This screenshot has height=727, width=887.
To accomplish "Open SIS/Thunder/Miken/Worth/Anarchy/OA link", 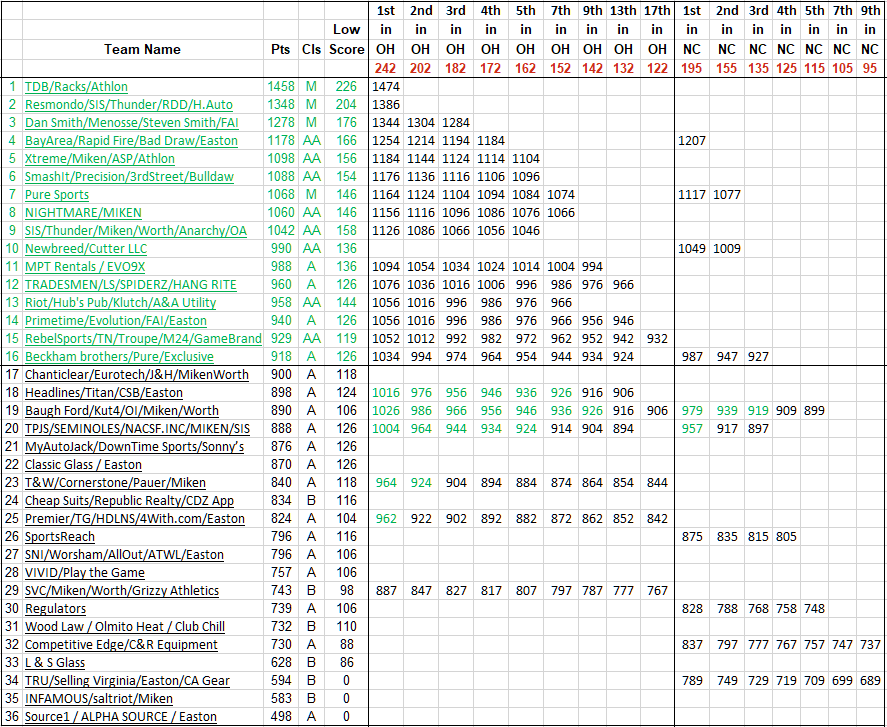I will (136, 231).
